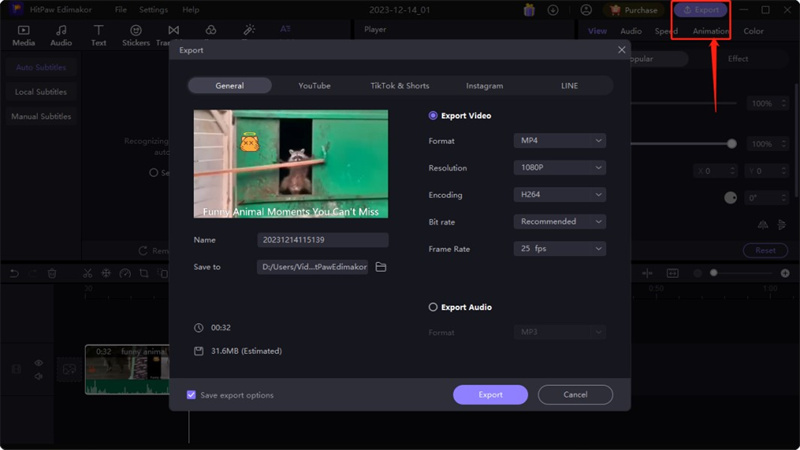Open the Format MP4 dropdown

pyautogui.click(x=560, y=141)
